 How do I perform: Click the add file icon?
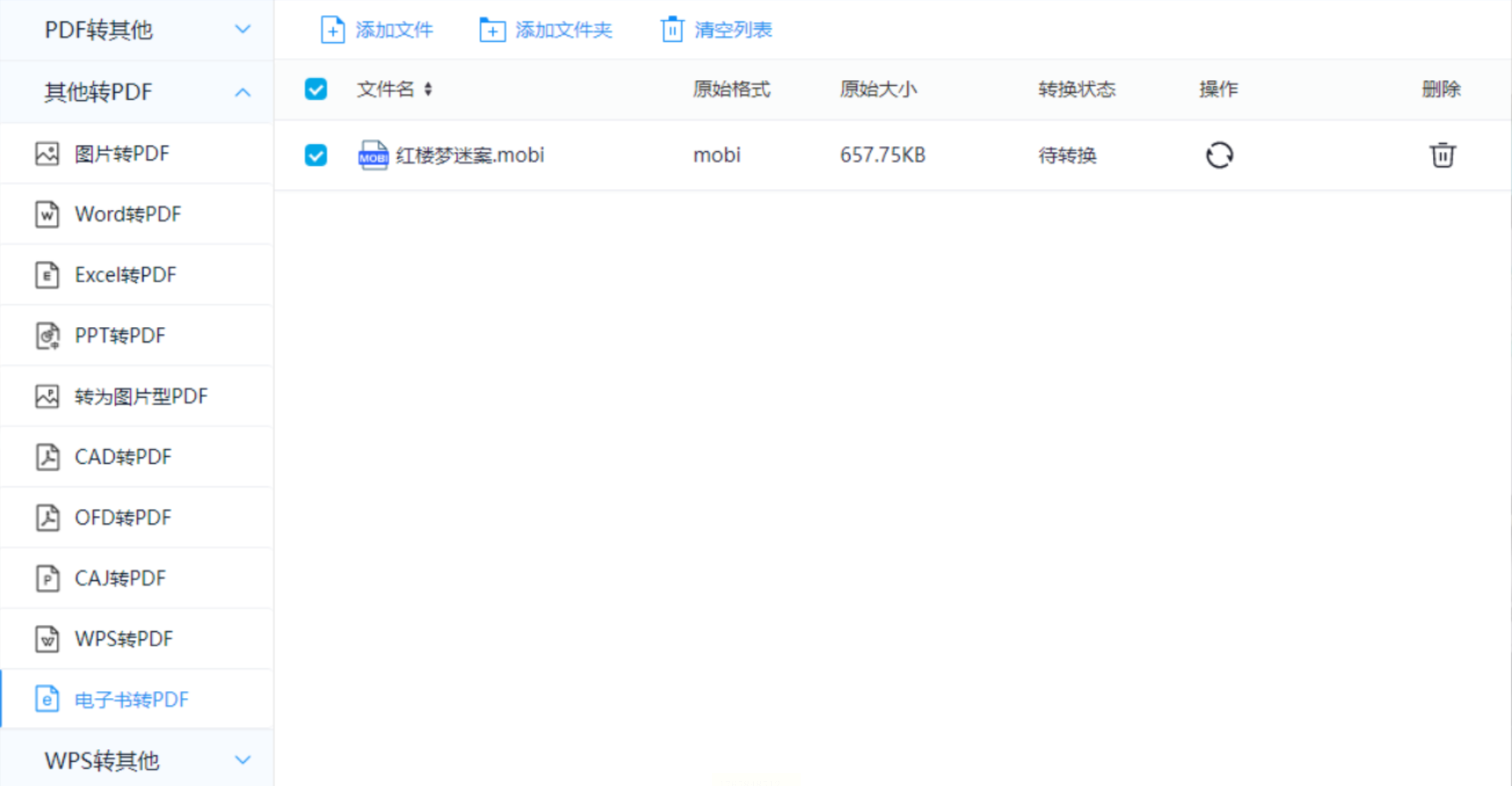pos(332,30)
